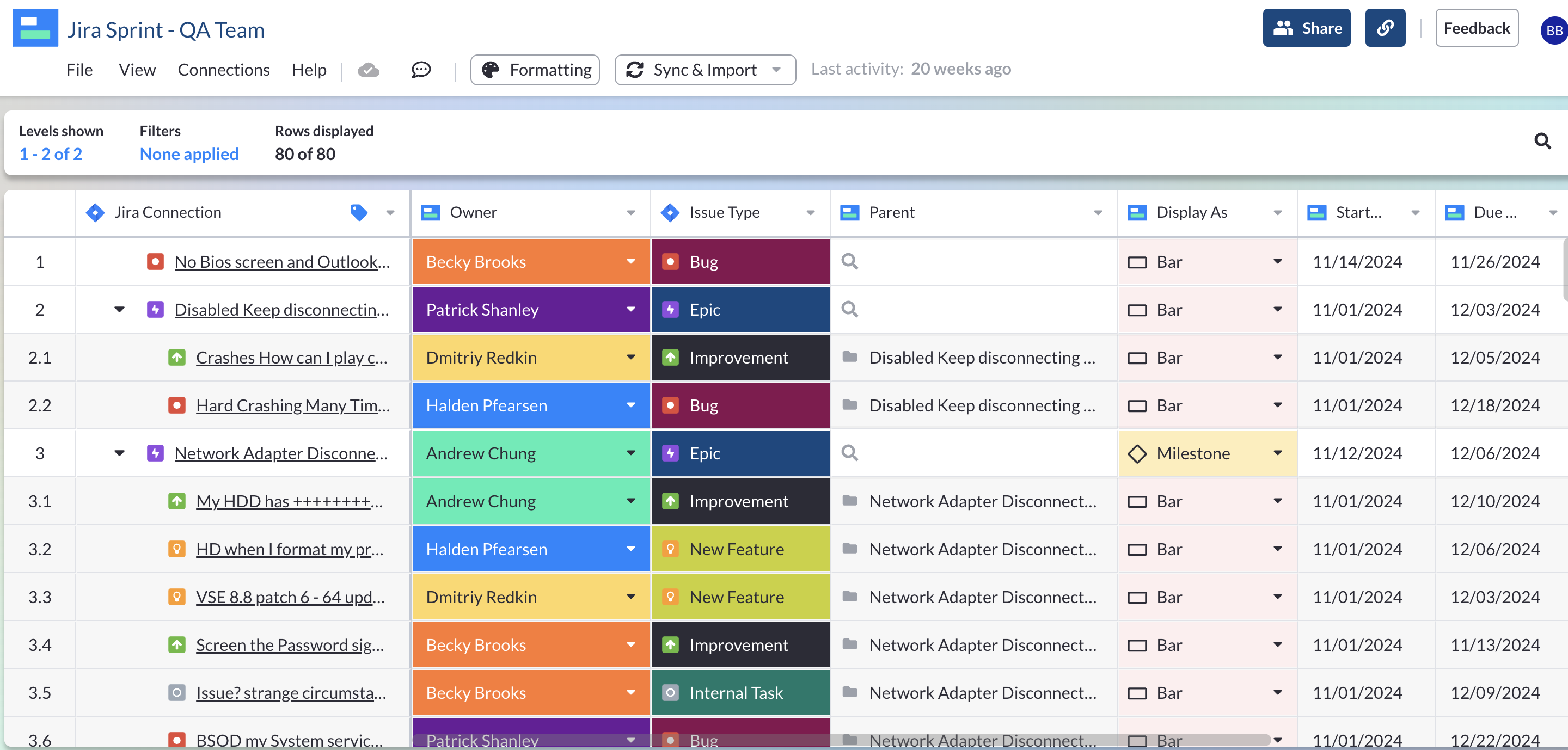This screenshot has height=750, width=1568.
Task: Click the task icon beside Issue? strange circumstances
Action: (176, 693)
